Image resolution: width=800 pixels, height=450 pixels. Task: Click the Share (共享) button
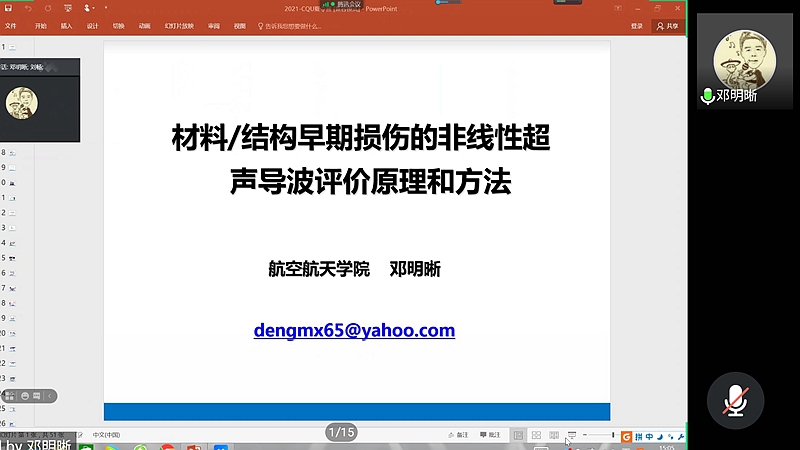[x=666, y=26]
